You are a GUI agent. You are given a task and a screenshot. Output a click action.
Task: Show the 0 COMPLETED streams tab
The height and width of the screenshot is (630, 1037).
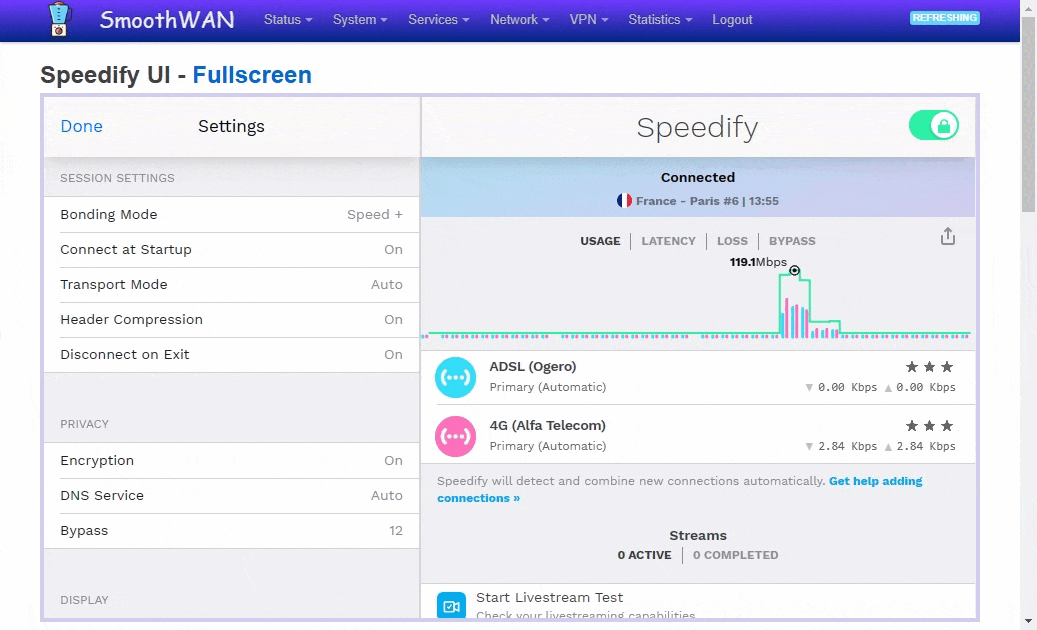[x=735, y=555]
